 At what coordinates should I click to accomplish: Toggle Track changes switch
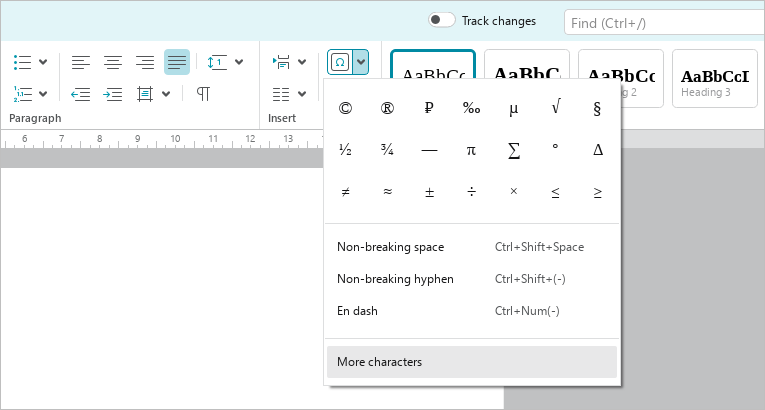442,20
